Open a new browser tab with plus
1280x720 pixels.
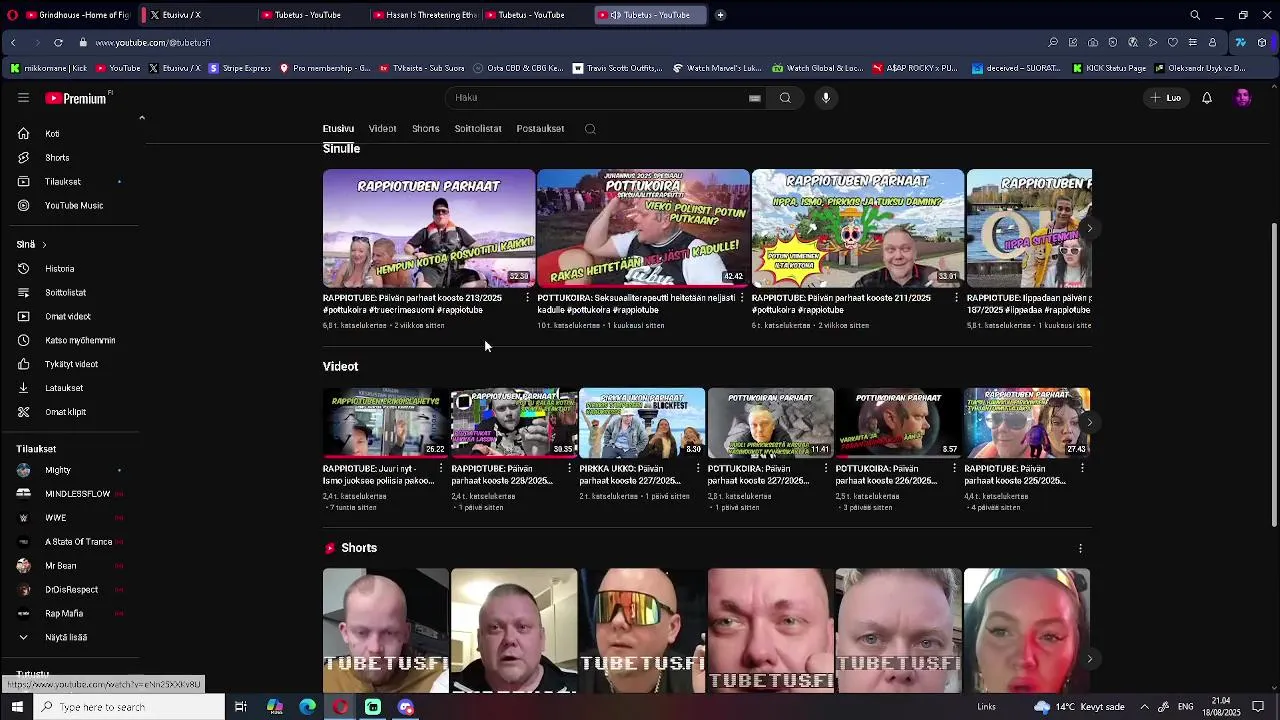coord(720,15)
